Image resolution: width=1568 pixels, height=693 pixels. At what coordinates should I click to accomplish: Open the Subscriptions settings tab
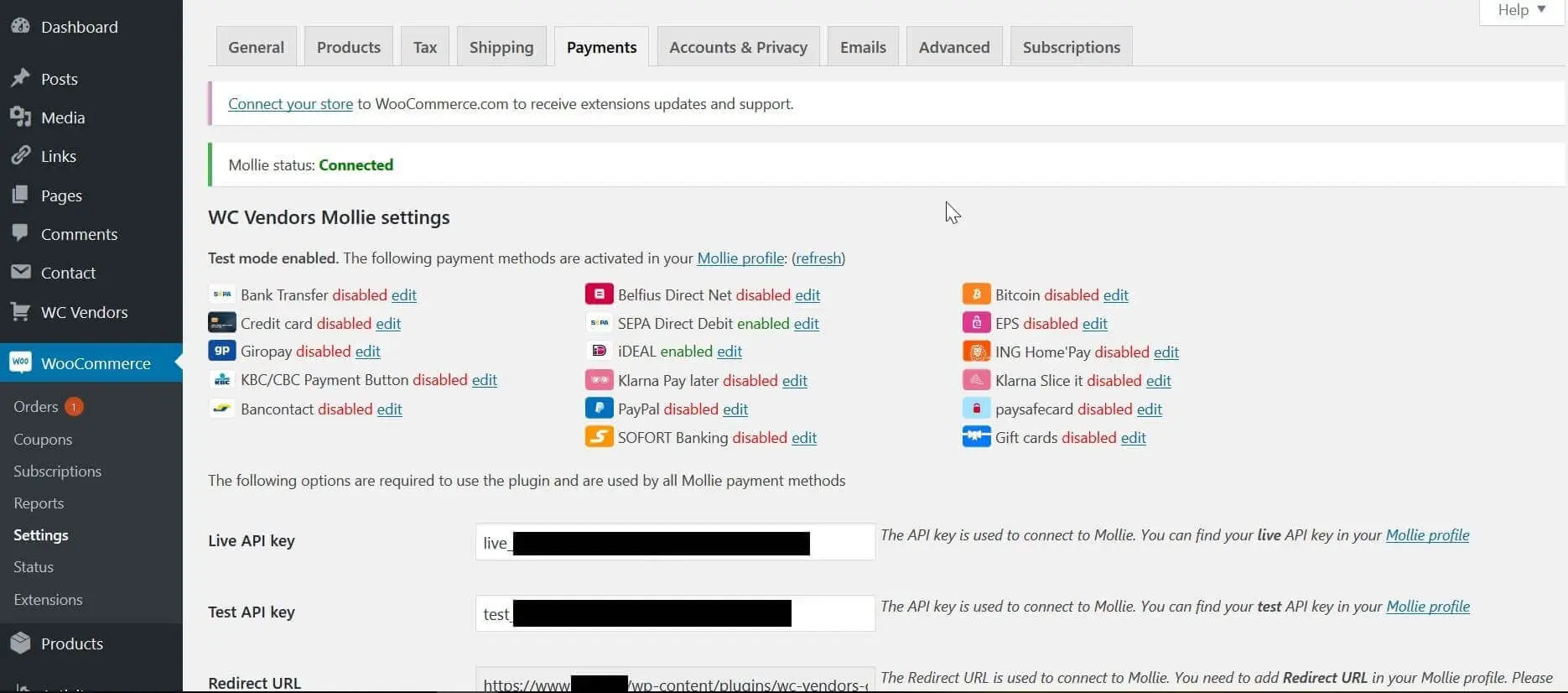[1072, 47]
